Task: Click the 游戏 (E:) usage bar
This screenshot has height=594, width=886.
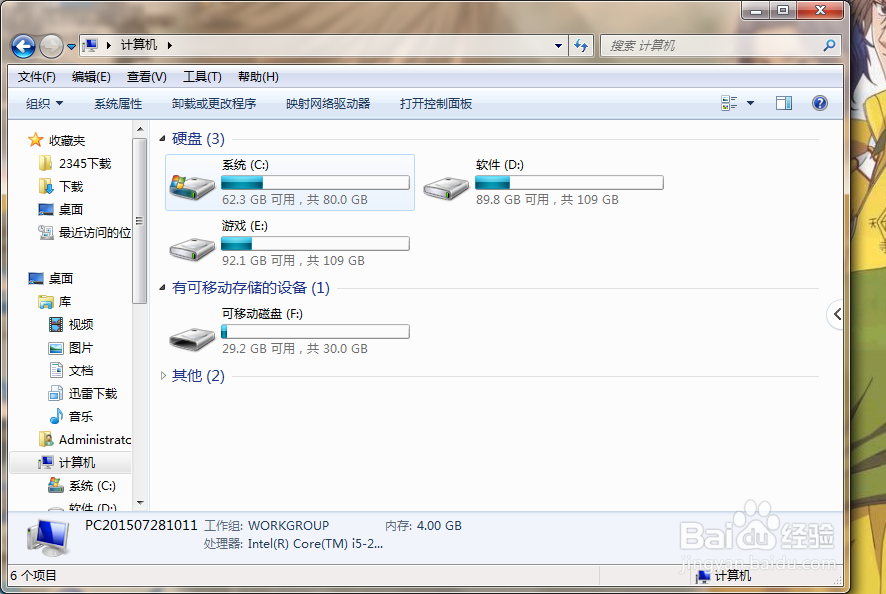Action: [x=315, y=244]
